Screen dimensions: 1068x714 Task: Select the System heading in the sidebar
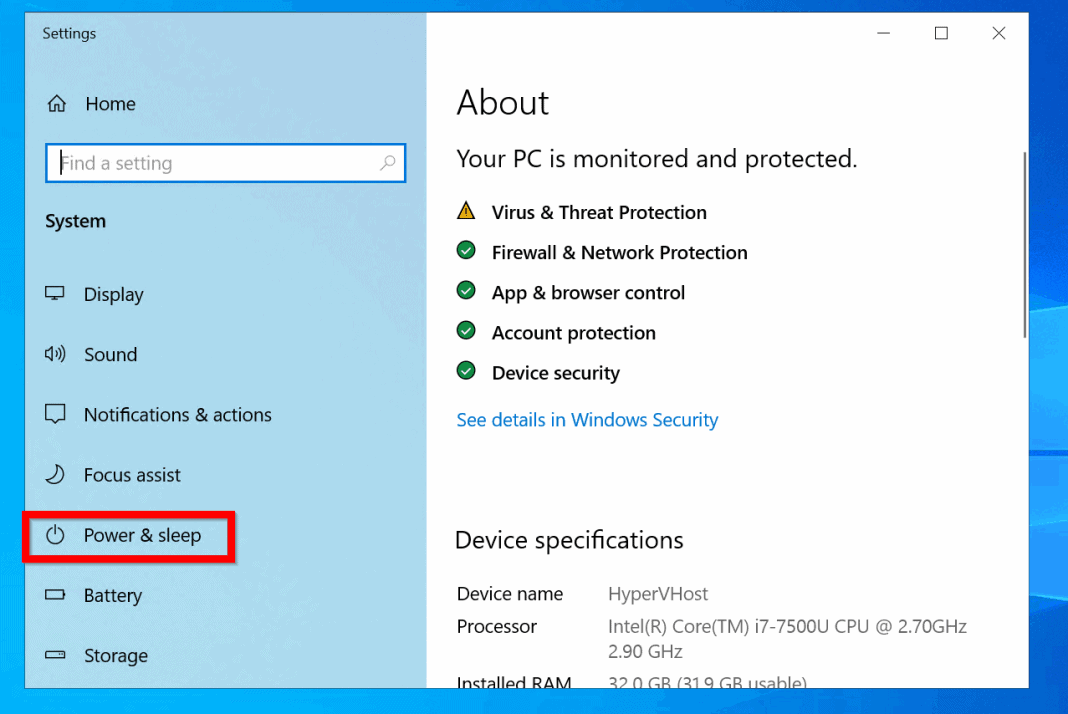point(75,221)
